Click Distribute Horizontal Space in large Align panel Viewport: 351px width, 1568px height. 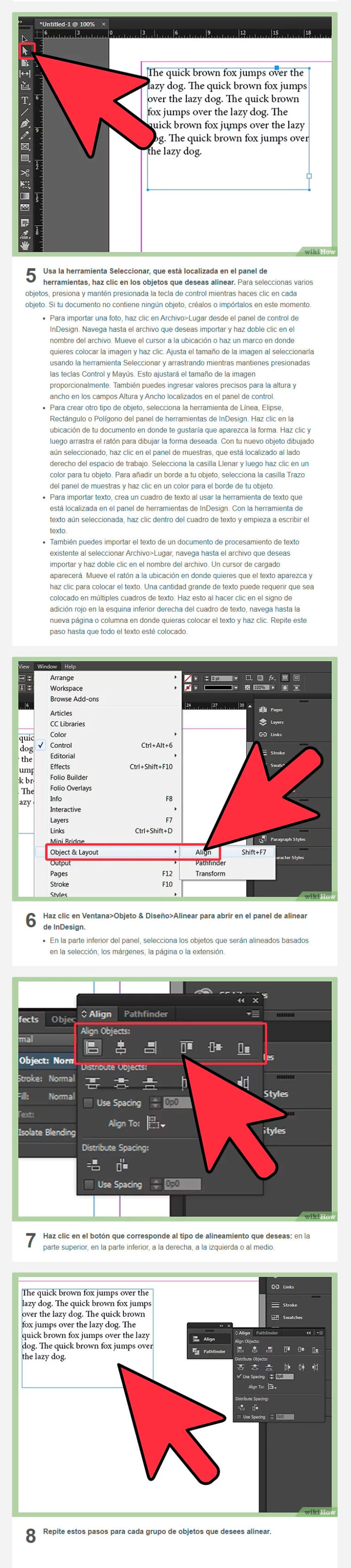click(x=122, y=1166)
